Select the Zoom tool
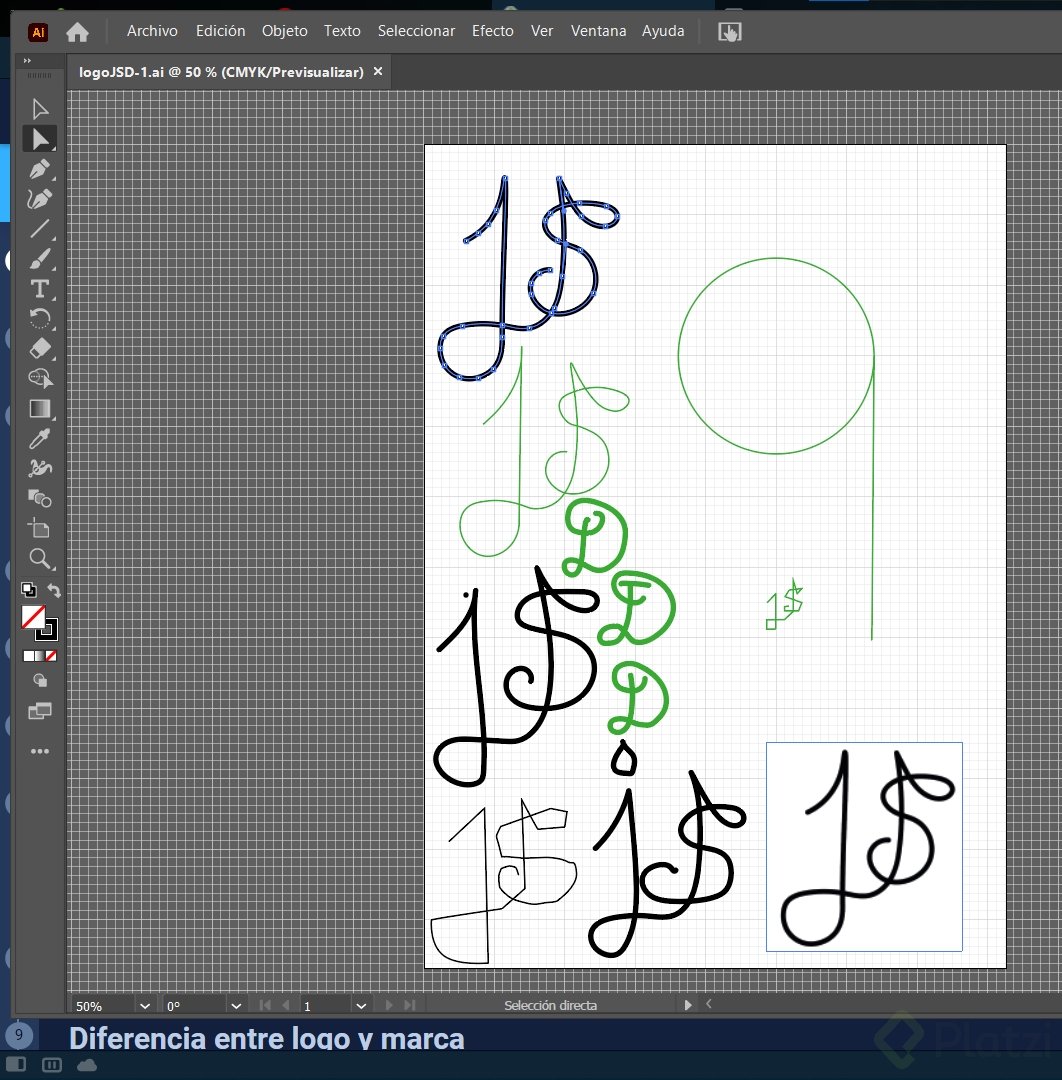This screenshot has width=1062, height=1080. click(x=40, y=559)
